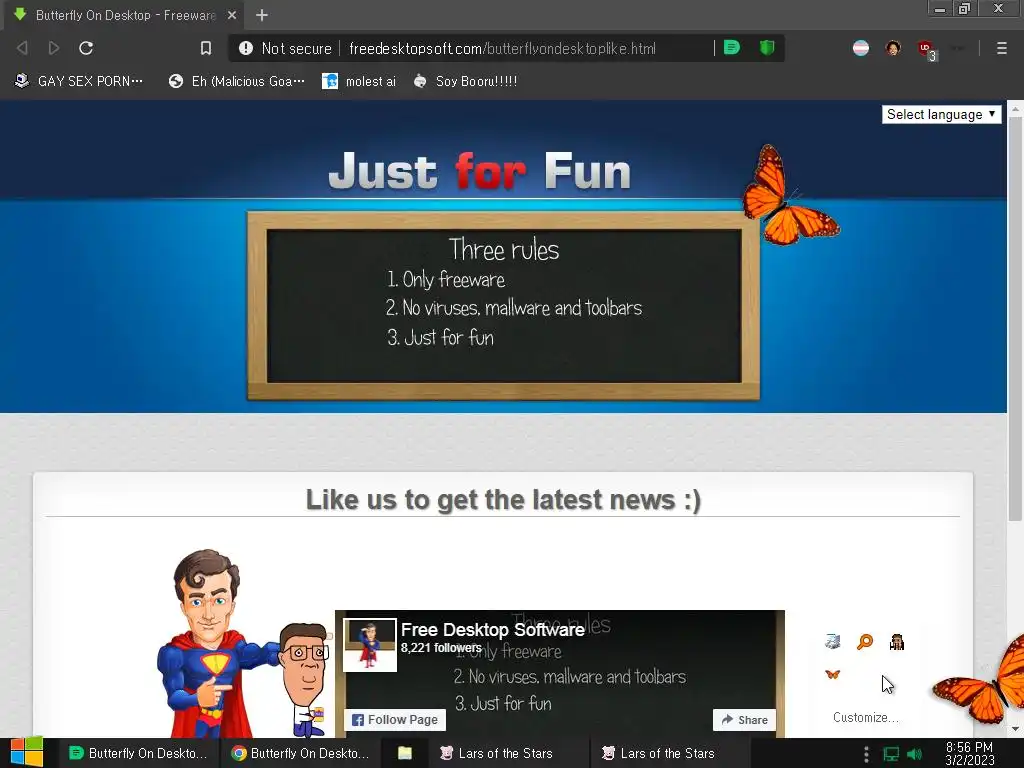
Task: Open the File Explorer taskbar item
Action: 405,753
